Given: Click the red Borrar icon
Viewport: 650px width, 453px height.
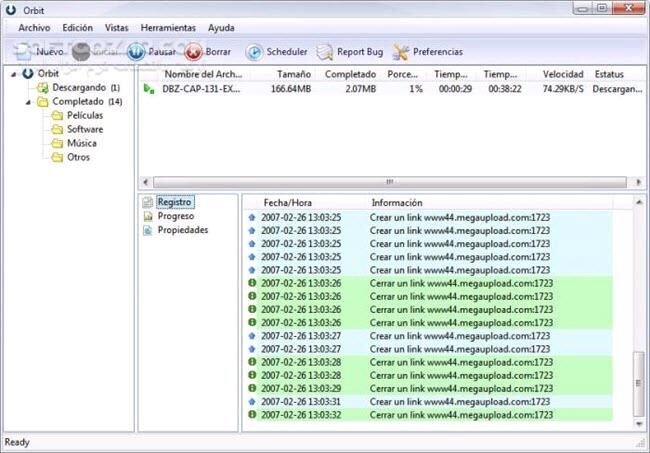Looking at the screenshot, I should (193, 52).
